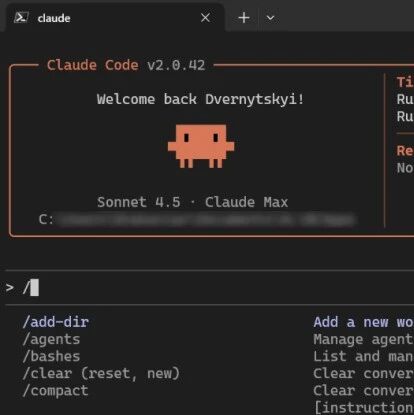Click the 'List and man' description text
Image resolution: width=414 pixels, height=415 pixels.
(x=363, y=357)
